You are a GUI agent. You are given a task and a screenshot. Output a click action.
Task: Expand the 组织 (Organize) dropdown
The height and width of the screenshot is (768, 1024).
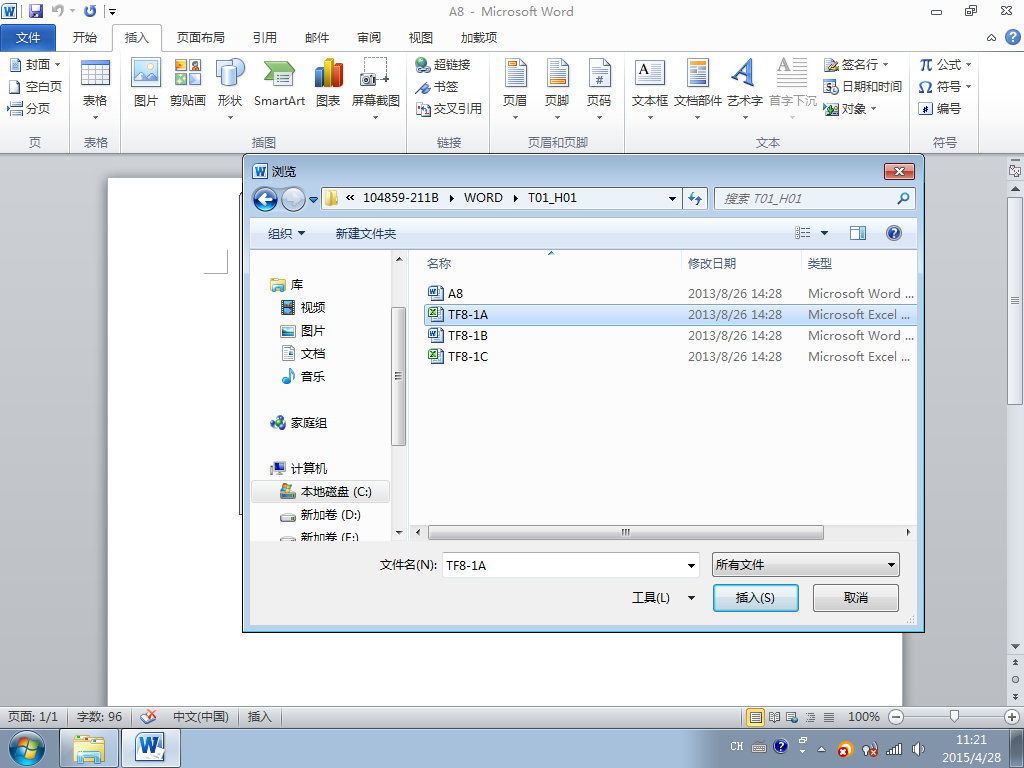click(x=286, y=234)
